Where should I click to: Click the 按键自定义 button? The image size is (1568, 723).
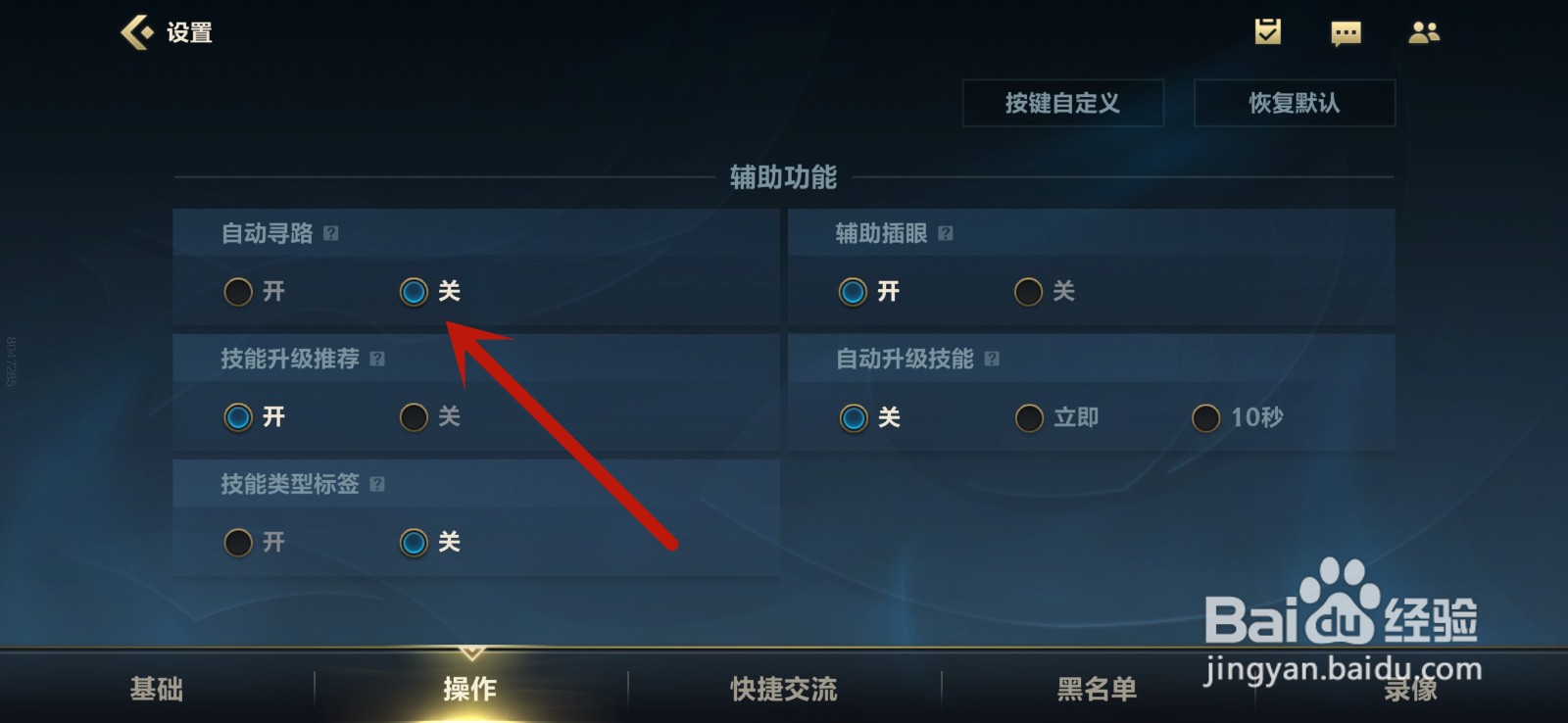coord(1063,103)
